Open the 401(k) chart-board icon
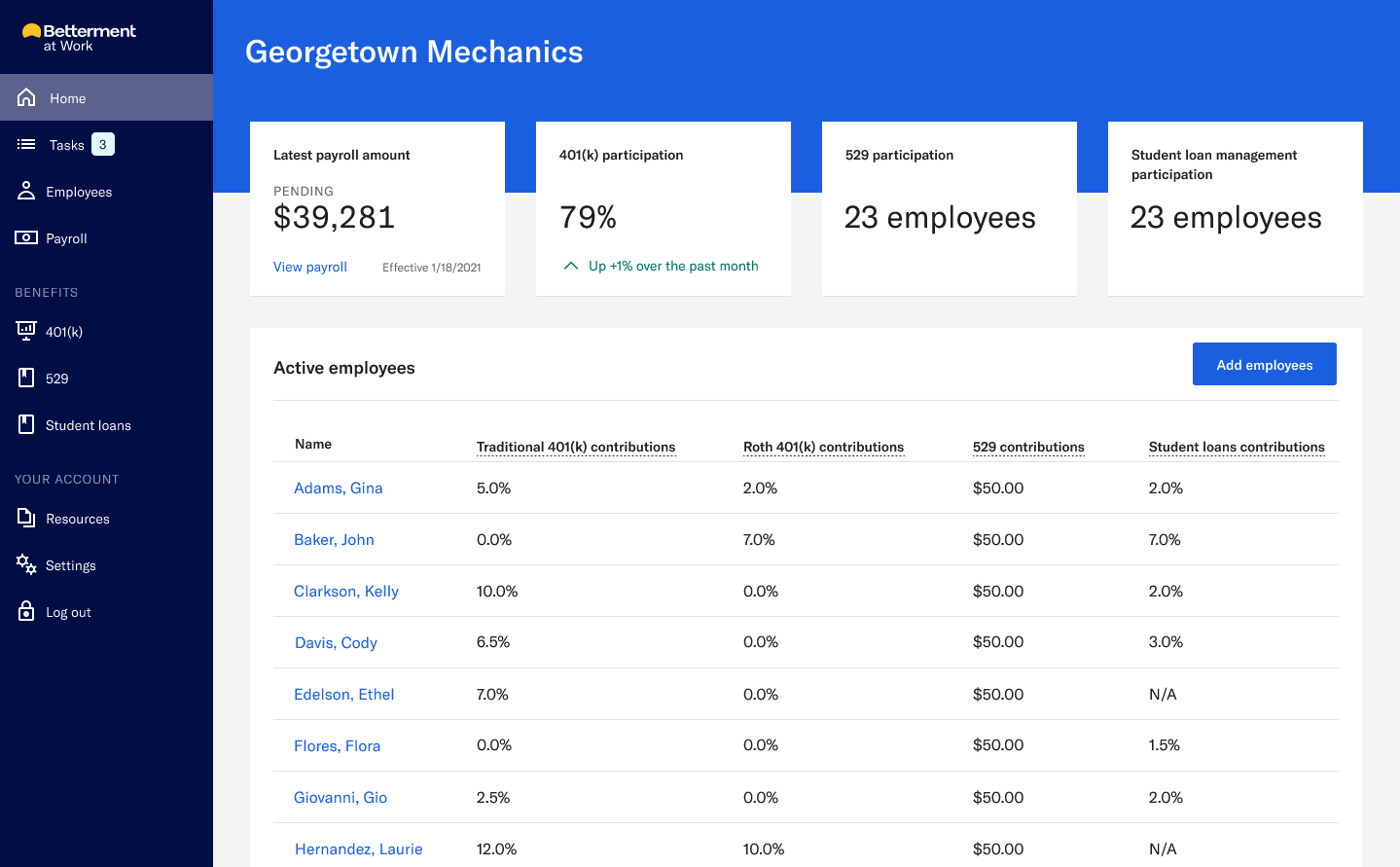This screenshot has width=1400, height=867. pyautogui.click(x=25, y=331)
